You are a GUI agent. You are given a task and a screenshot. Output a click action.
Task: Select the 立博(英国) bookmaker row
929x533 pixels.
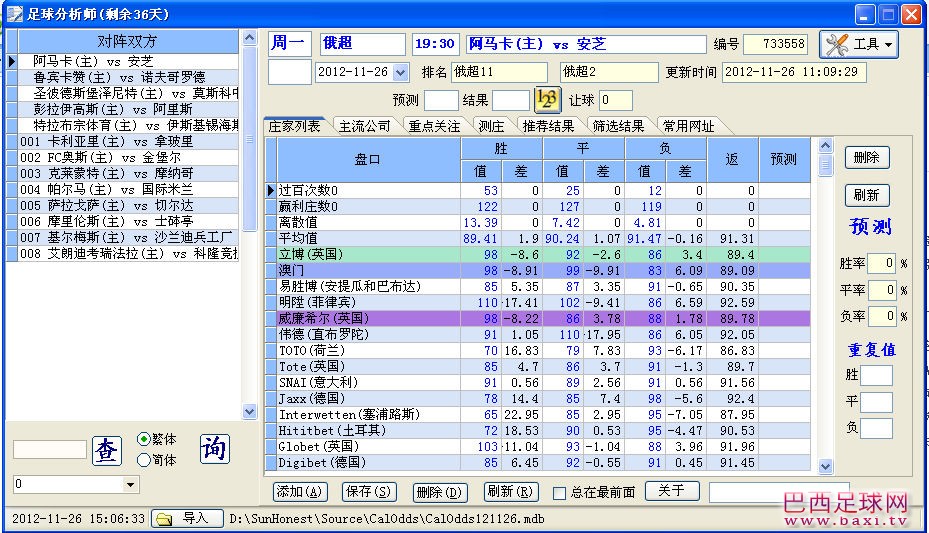tap(543, 255)
